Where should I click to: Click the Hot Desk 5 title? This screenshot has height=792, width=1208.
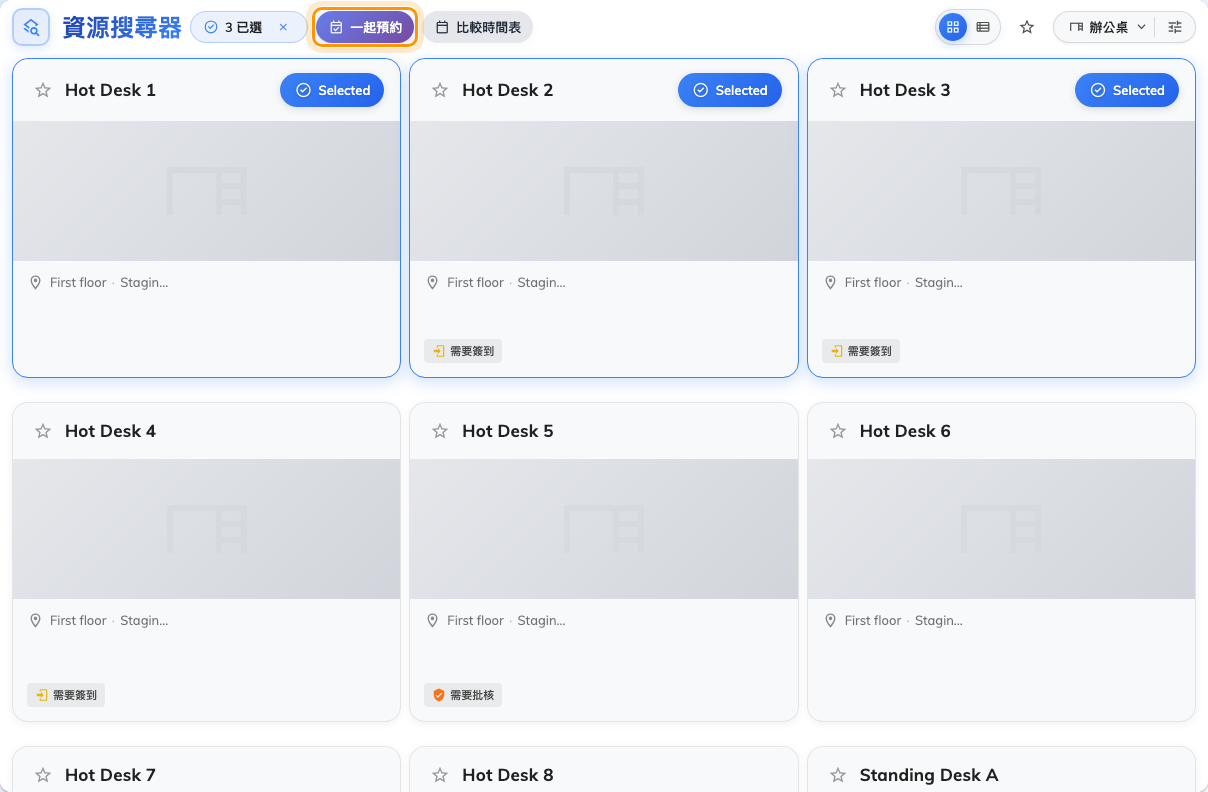(x=507, y=431)
